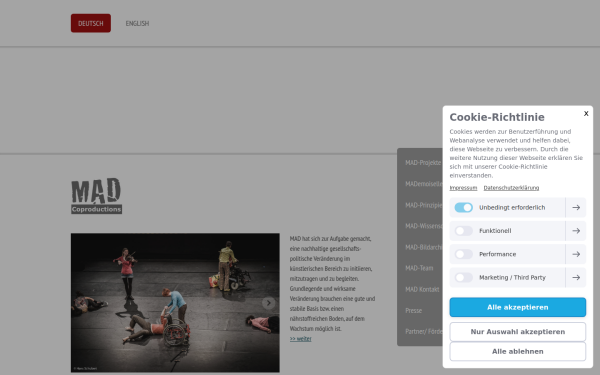This screenshot has width=600, height=375.
Task: Click the Cookie-Richtlinie heading
Action: (x=497, y=117)
